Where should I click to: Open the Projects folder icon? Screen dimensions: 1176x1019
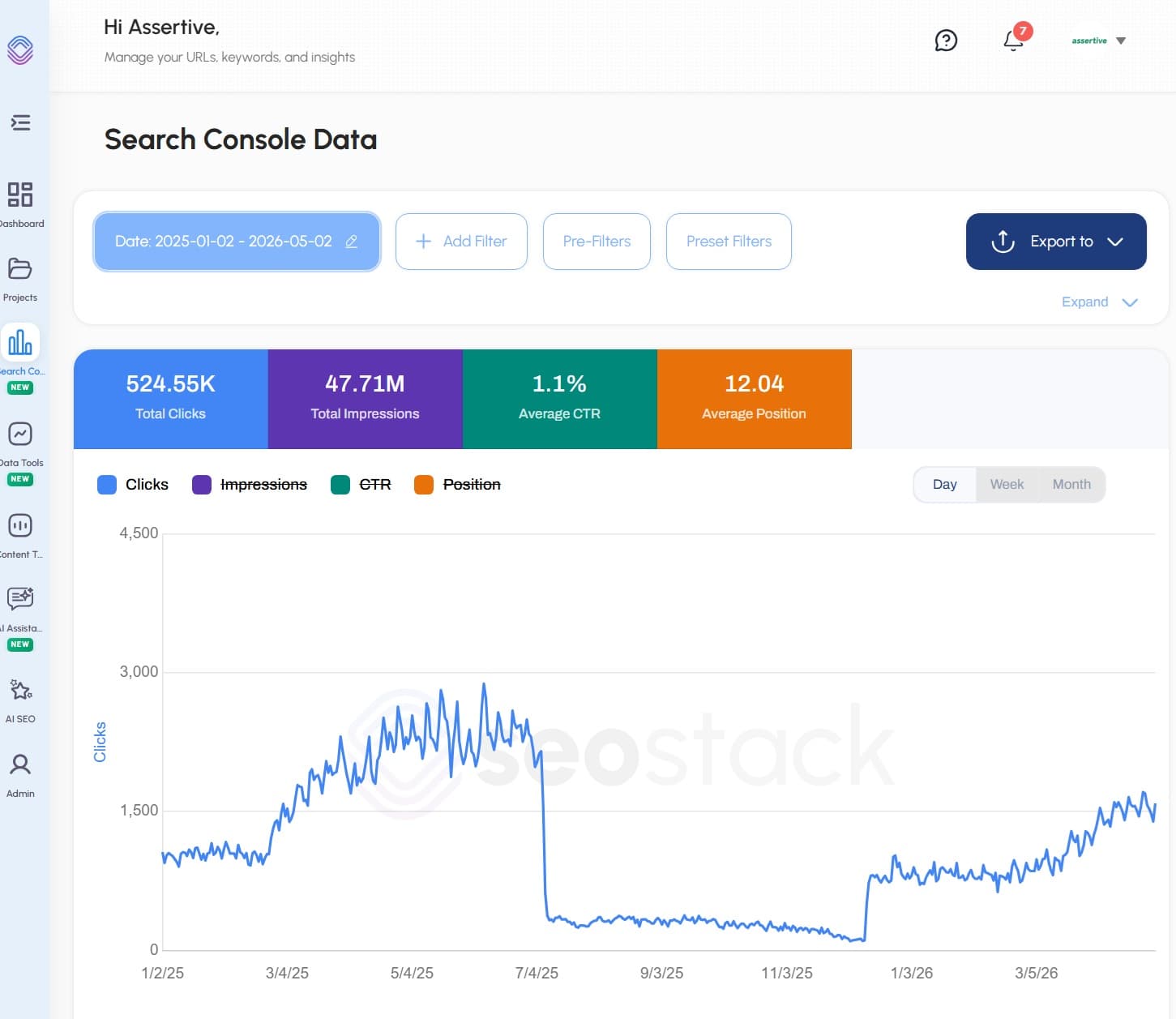pyautogui.click(x=20, y=268)
